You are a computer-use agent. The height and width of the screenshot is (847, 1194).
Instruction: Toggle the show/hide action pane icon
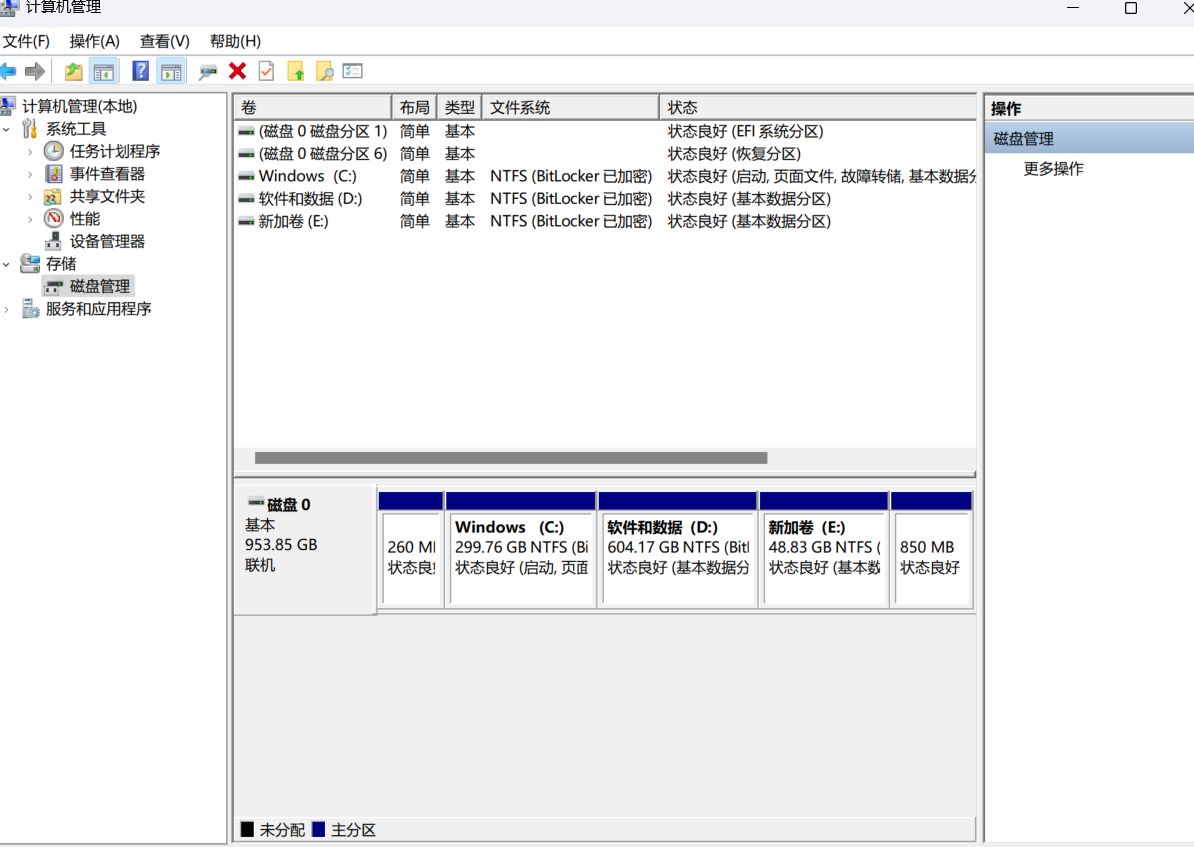171,72
